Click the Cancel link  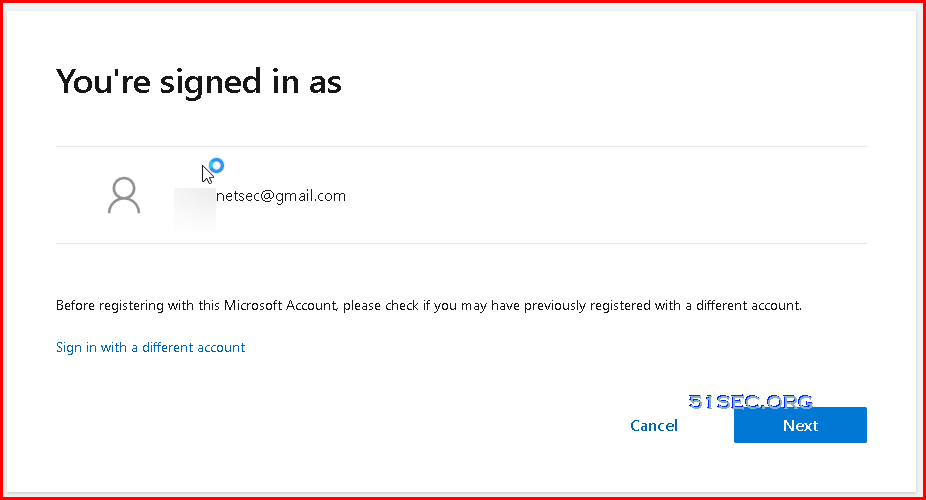(654, 426)
